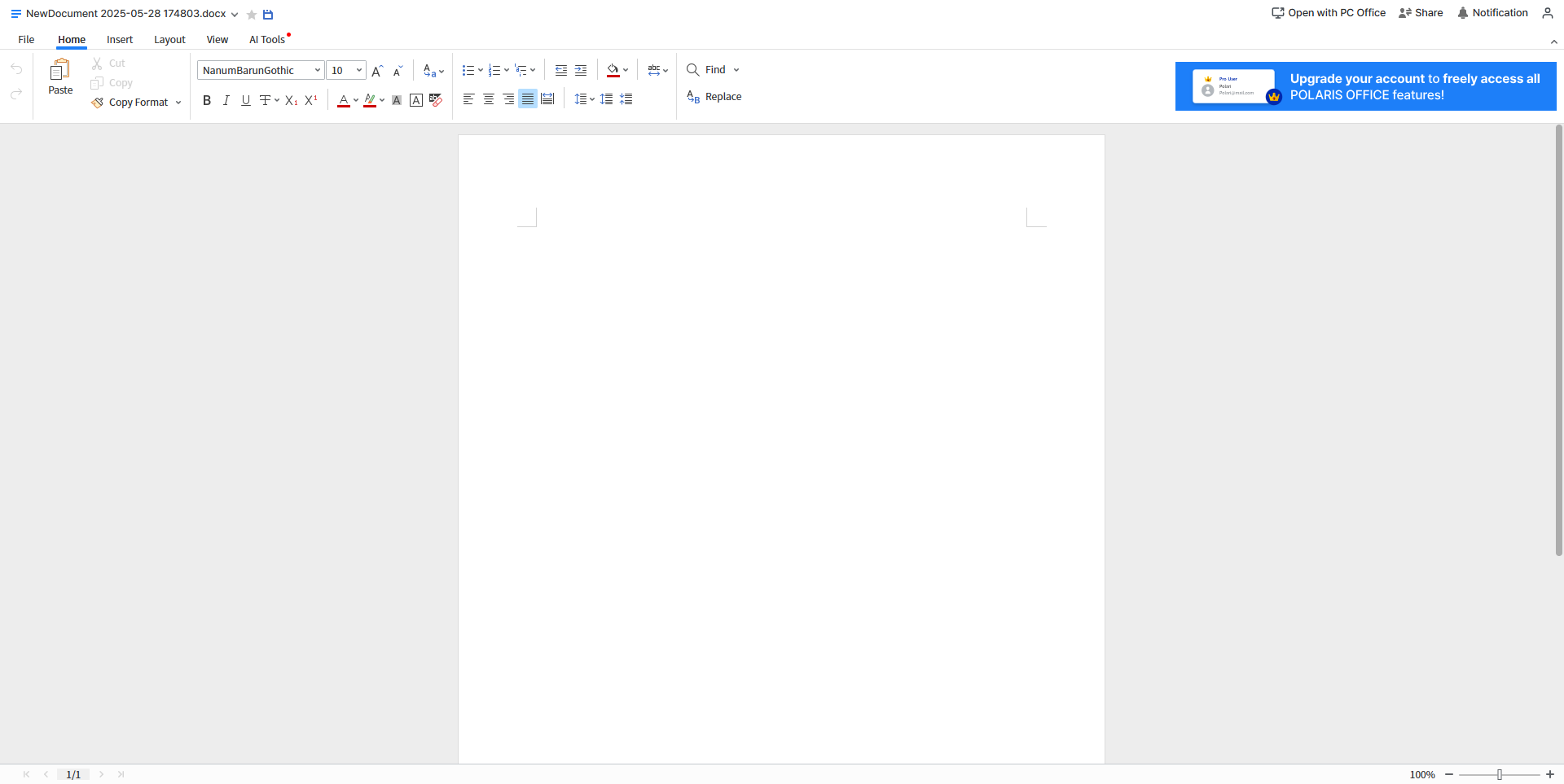The image size is (1564, 784).
Task: Apply the red font color
Action: point(344,100)
